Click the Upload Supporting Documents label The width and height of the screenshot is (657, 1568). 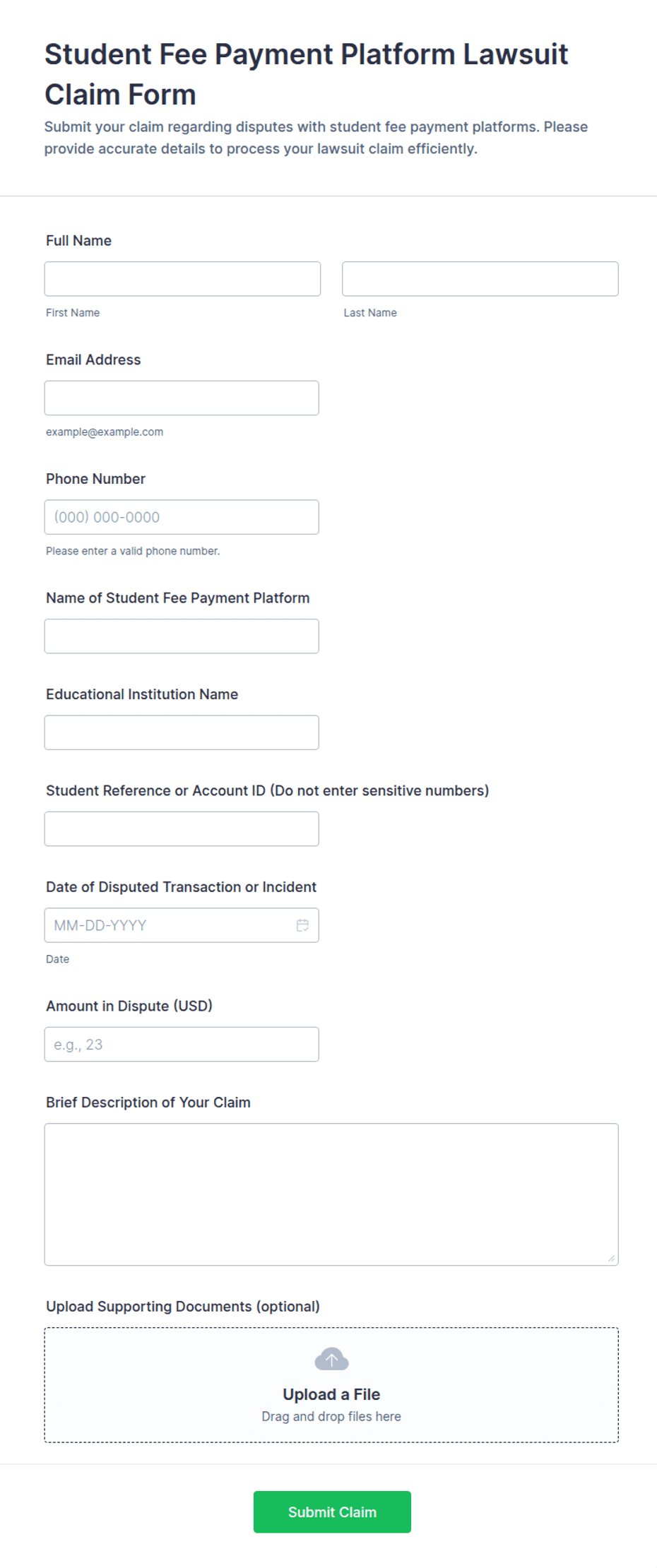pos(183,1307)
